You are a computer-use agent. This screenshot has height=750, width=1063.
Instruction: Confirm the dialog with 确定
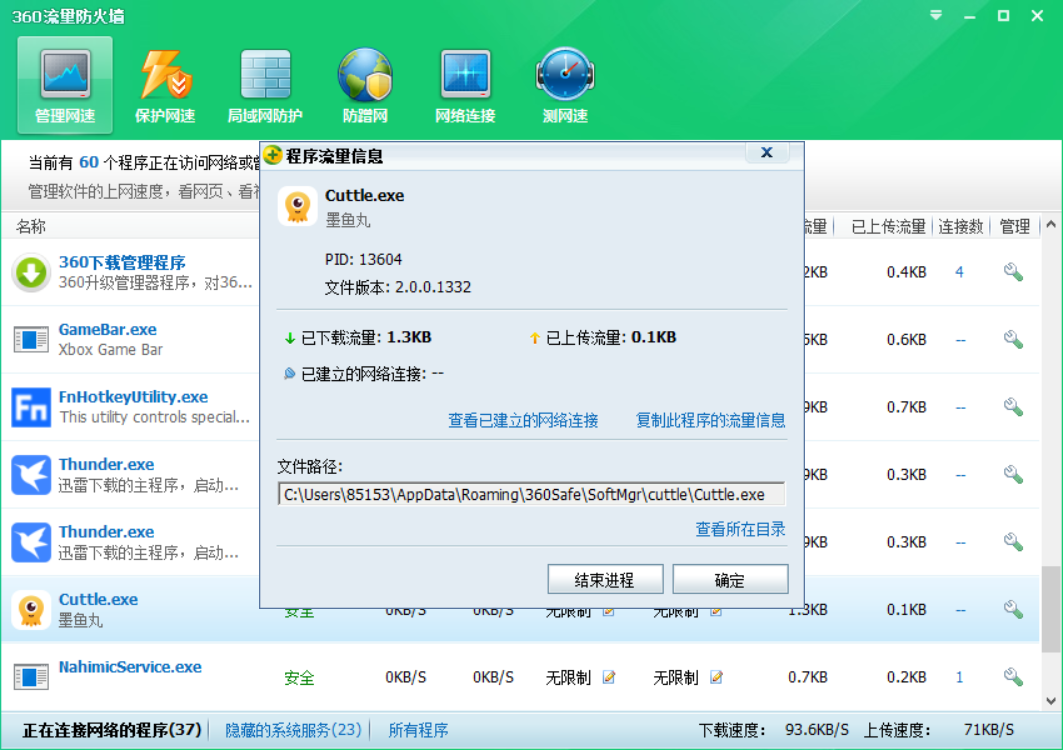point(731,578)
